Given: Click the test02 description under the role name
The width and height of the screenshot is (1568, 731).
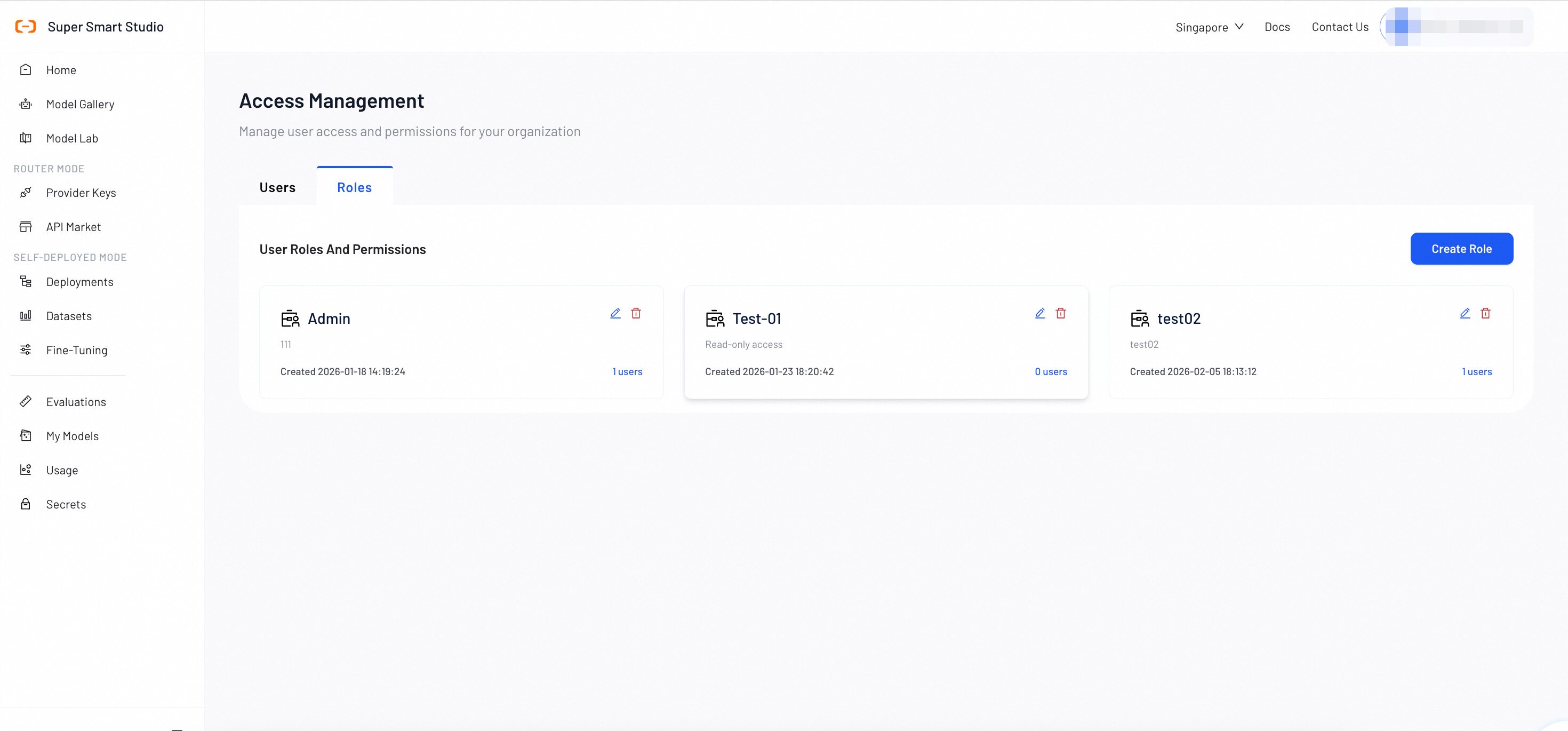Looking at the screenshot, I should 1145,344.
